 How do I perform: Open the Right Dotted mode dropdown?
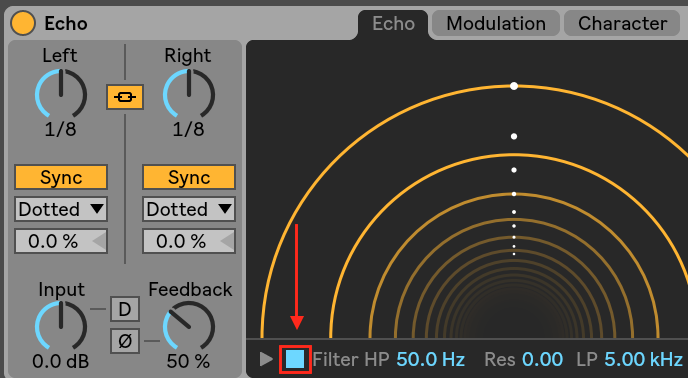click(x=189, y=209)
